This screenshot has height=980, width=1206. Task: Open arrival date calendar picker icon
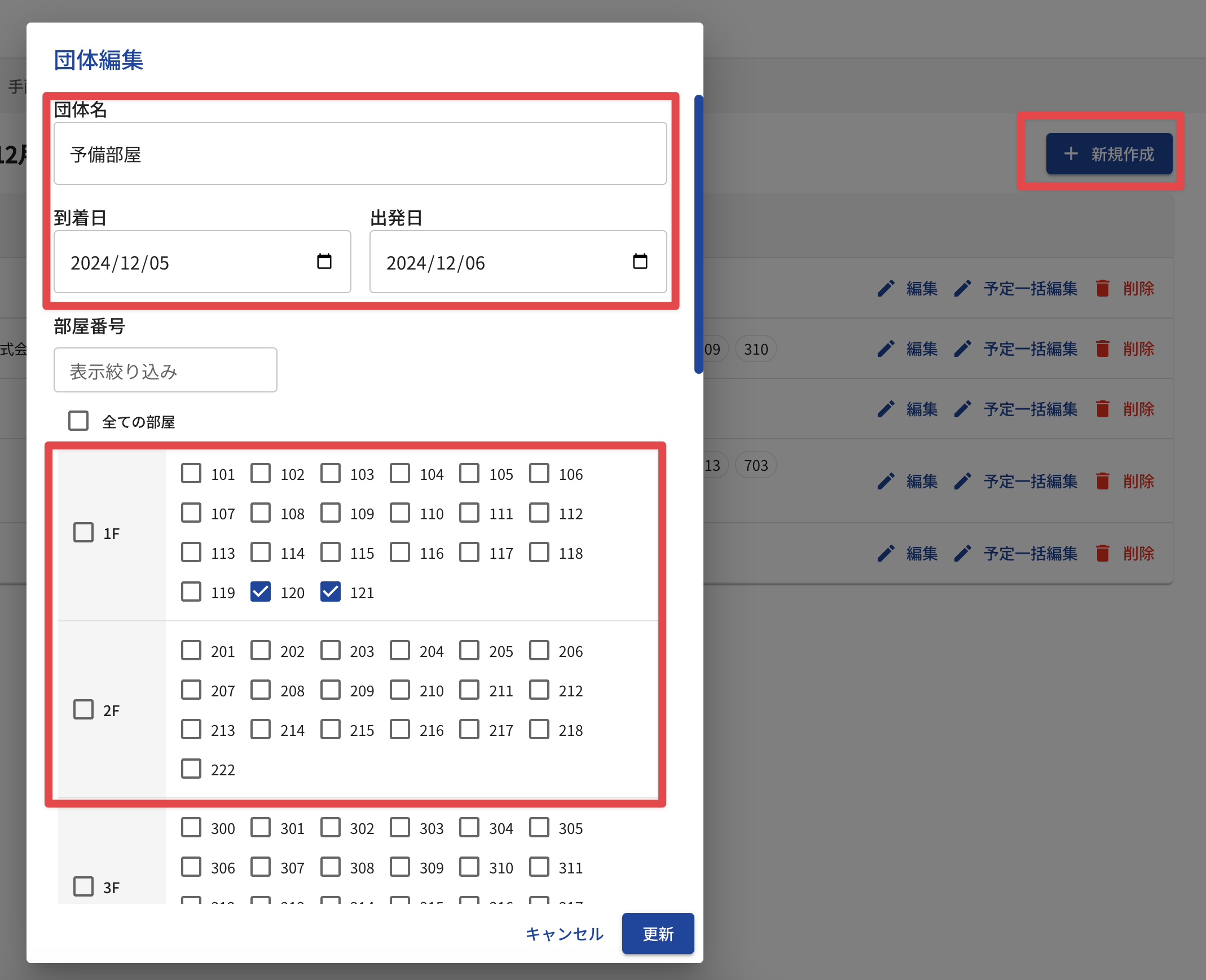[324, 262]
